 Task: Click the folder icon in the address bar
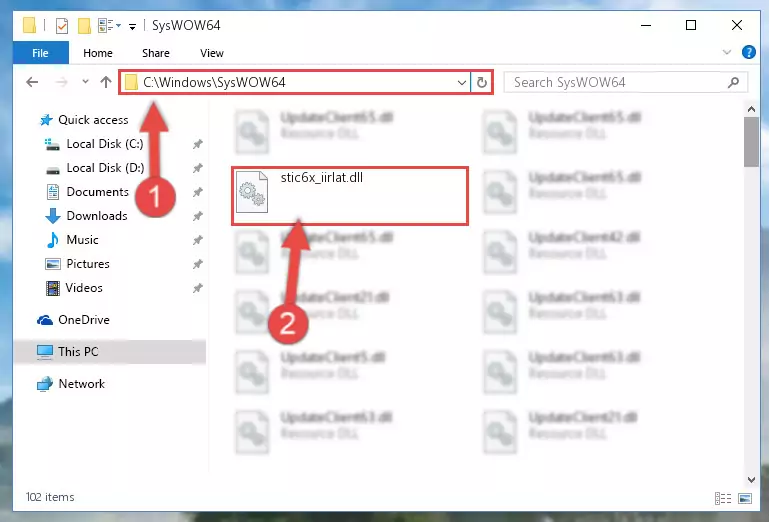(131, 82)
